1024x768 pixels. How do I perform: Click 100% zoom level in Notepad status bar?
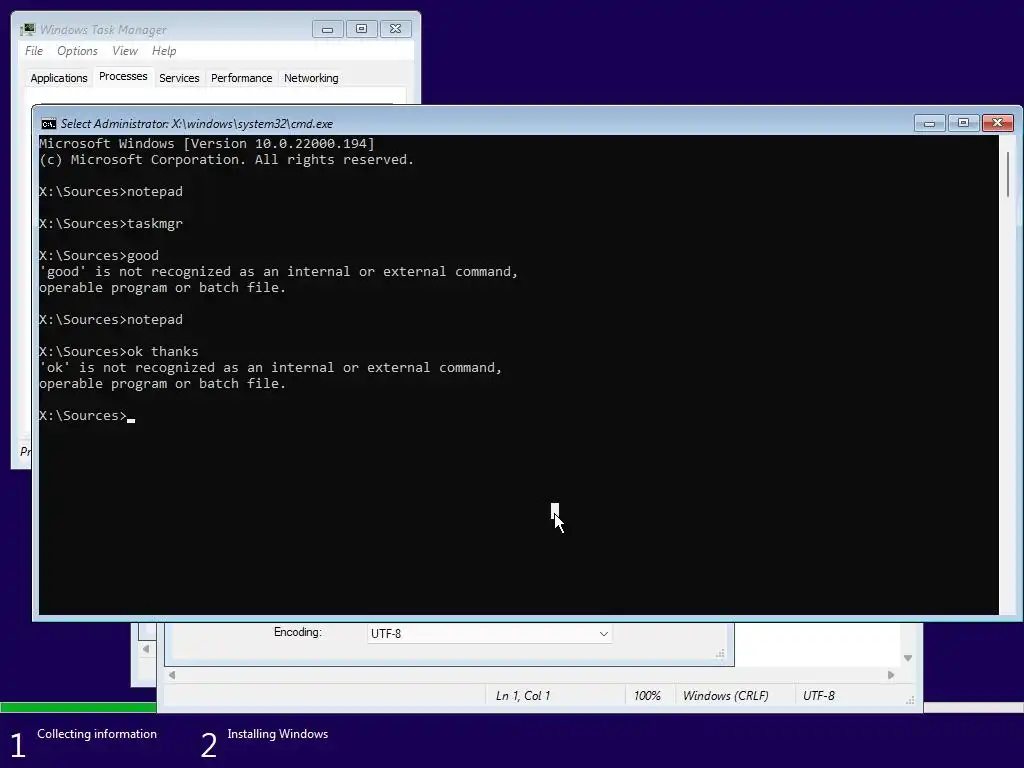[647, 696]
